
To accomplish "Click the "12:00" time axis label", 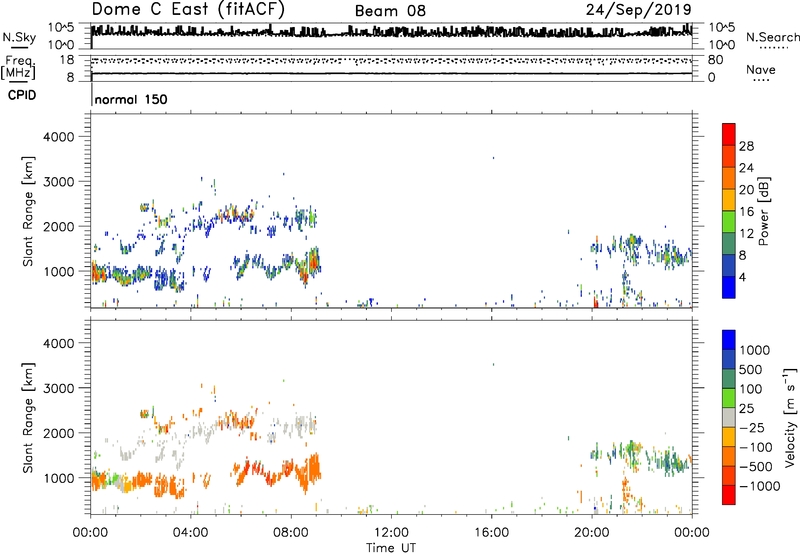I will click(391, 533).
